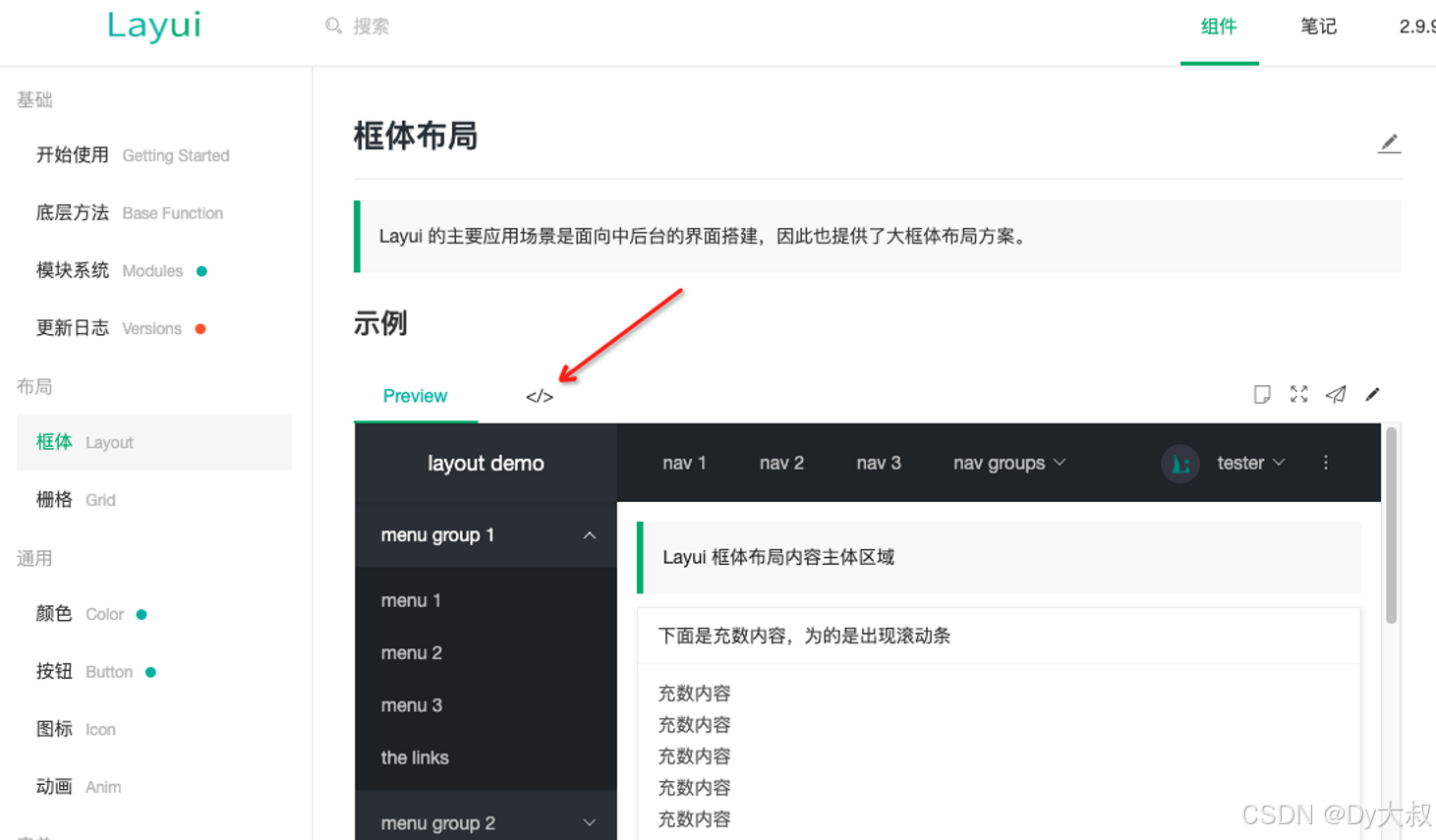The width and height of the screenshot is (1436, 840).
Task: Open 颜色 Color page
Action: pyautogui.click(x=80, y=614)
